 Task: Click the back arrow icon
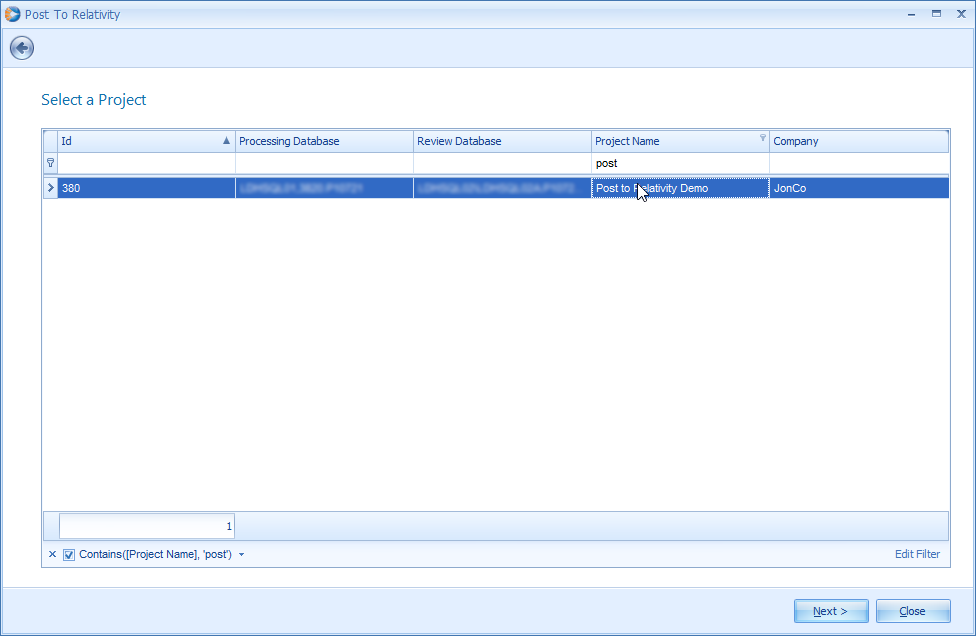[x=22, y=48]
